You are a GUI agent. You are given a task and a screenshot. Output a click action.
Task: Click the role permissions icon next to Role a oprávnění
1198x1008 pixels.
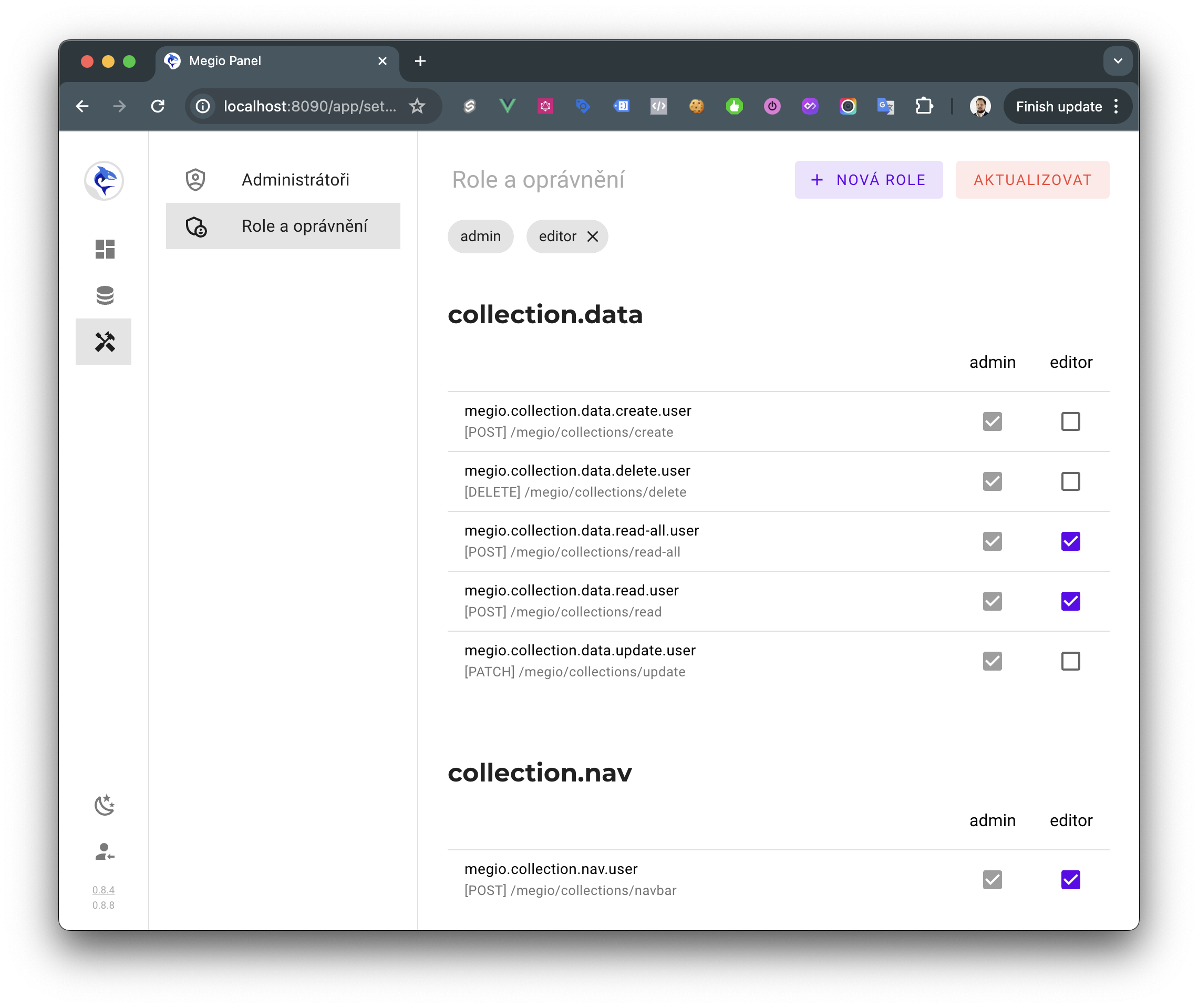click(197, 226)
